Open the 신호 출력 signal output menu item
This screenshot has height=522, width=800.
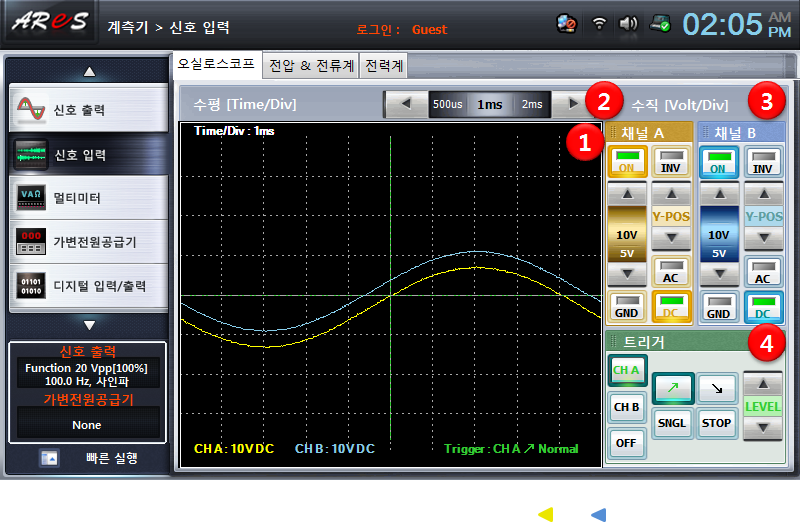89,109
